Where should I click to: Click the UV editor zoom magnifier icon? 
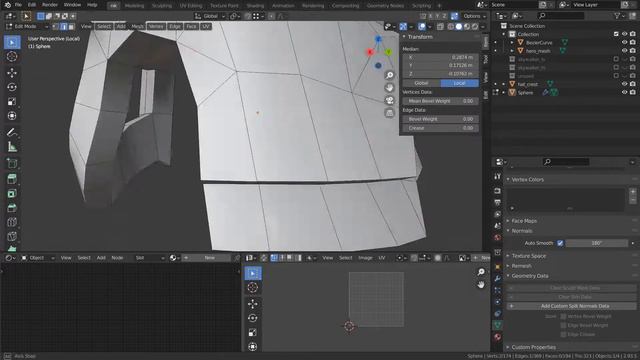click(481, 272)
